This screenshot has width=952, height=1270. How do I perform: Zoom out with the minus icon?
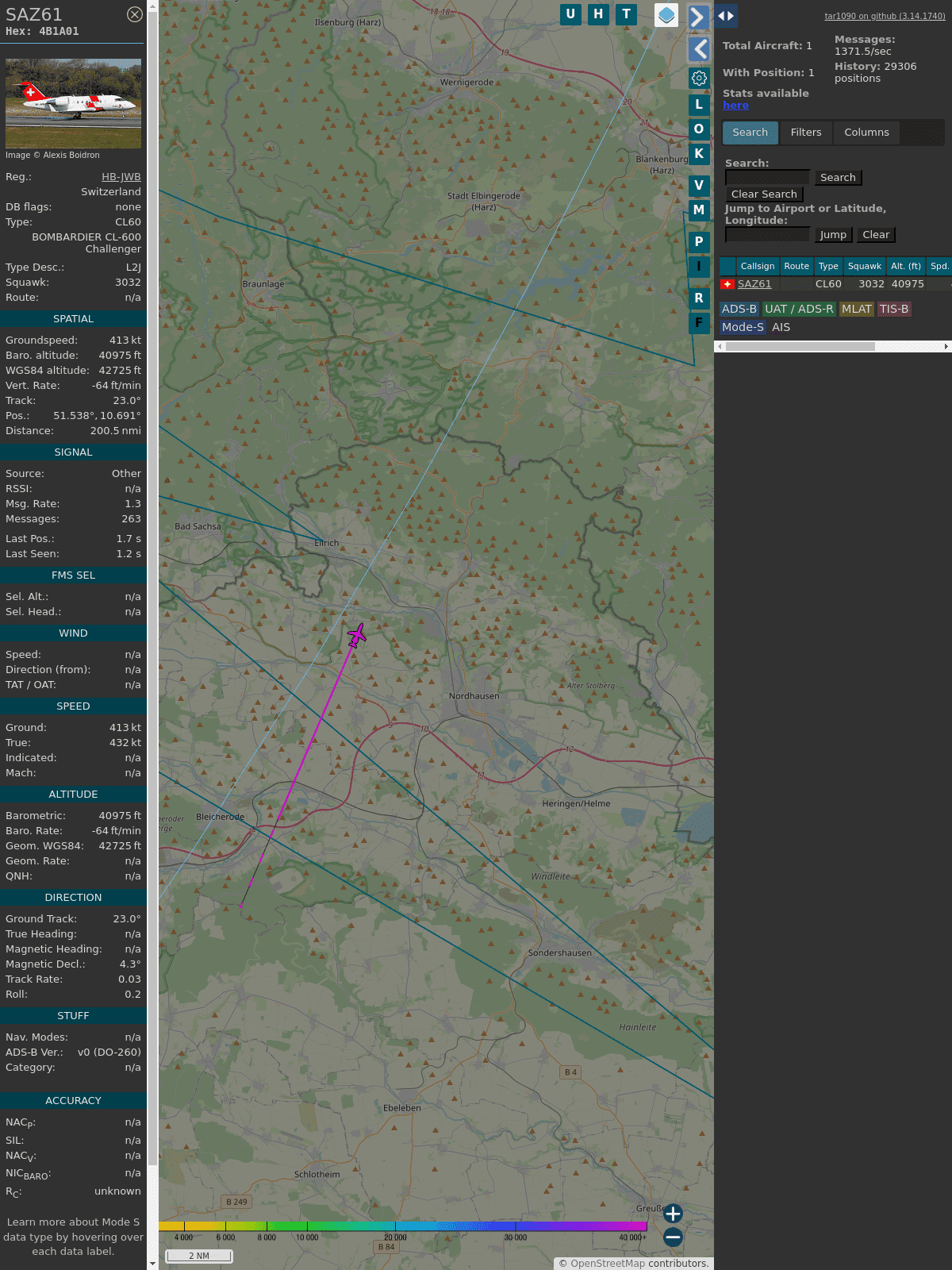point(673,1237)
